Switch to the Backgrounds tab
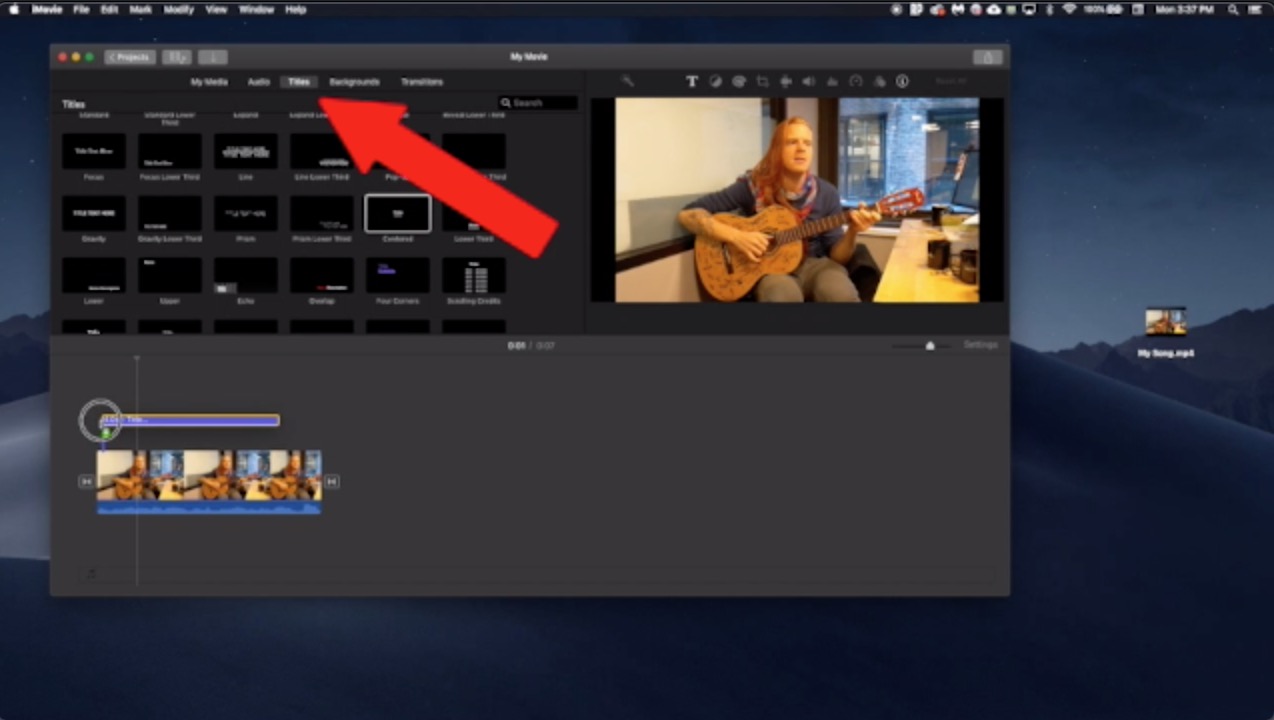This screenshot has width=1274, height=720. click(354, 81)
